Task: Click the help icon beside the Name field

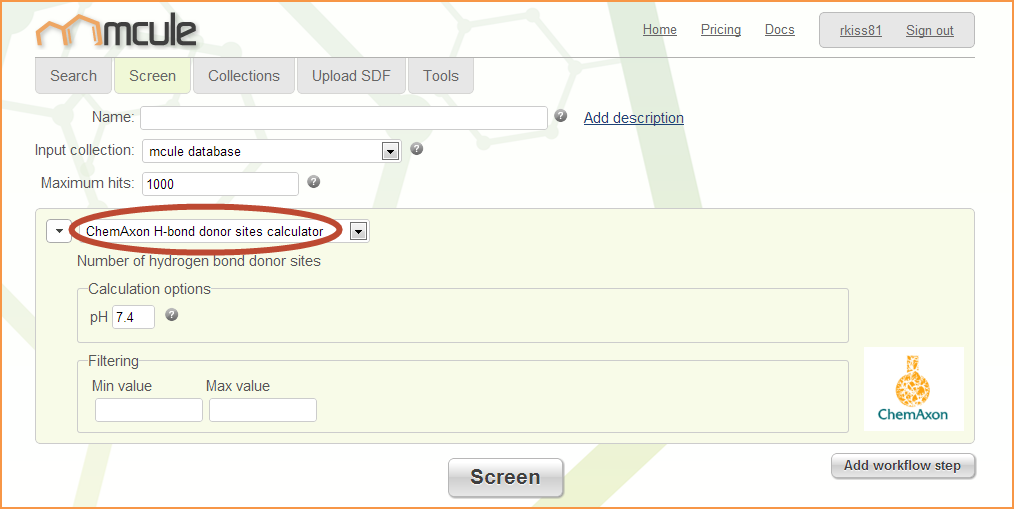Action: [561, 116]
